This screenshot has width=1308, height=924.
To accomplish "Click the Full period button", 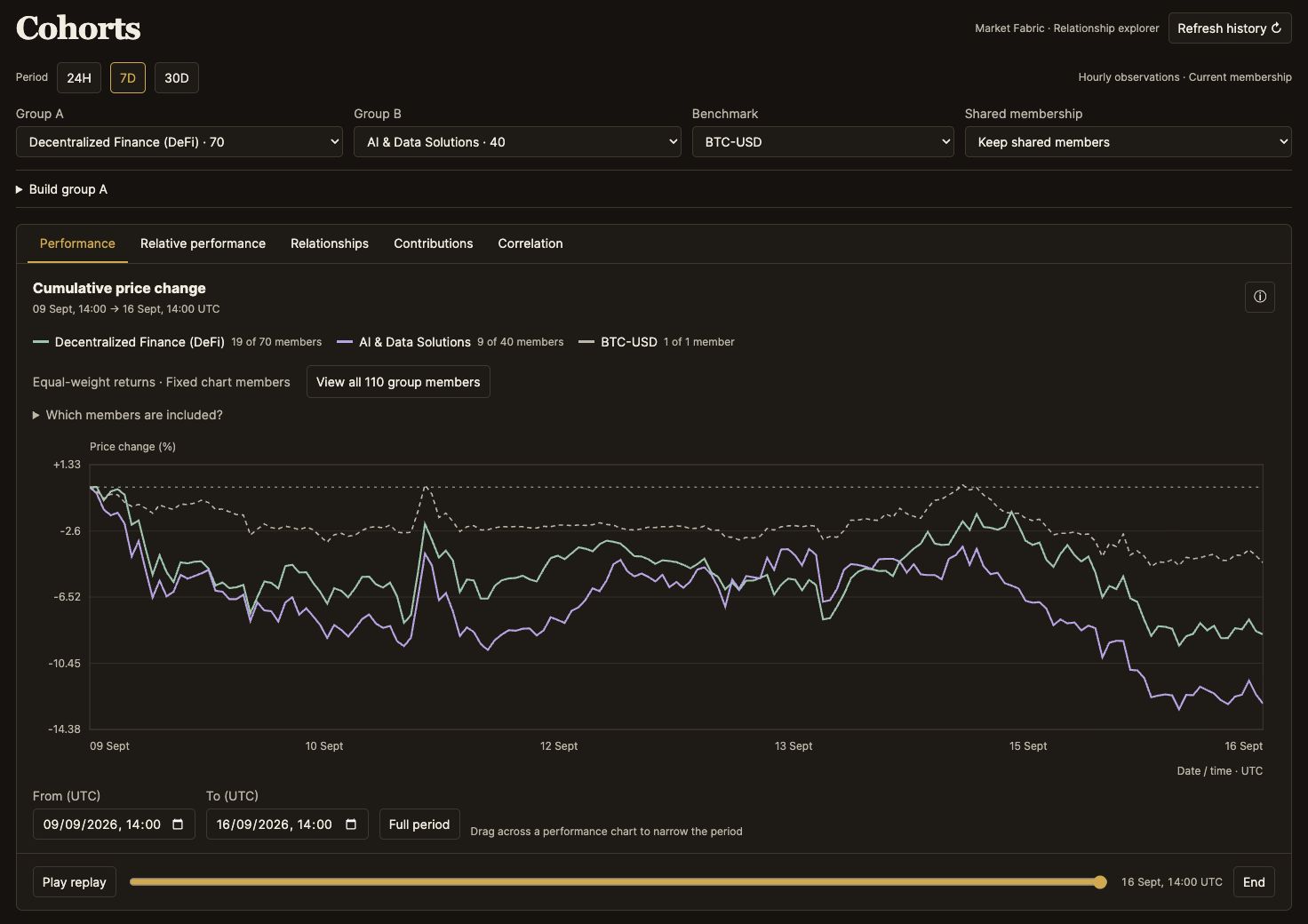I will [419, 824].
